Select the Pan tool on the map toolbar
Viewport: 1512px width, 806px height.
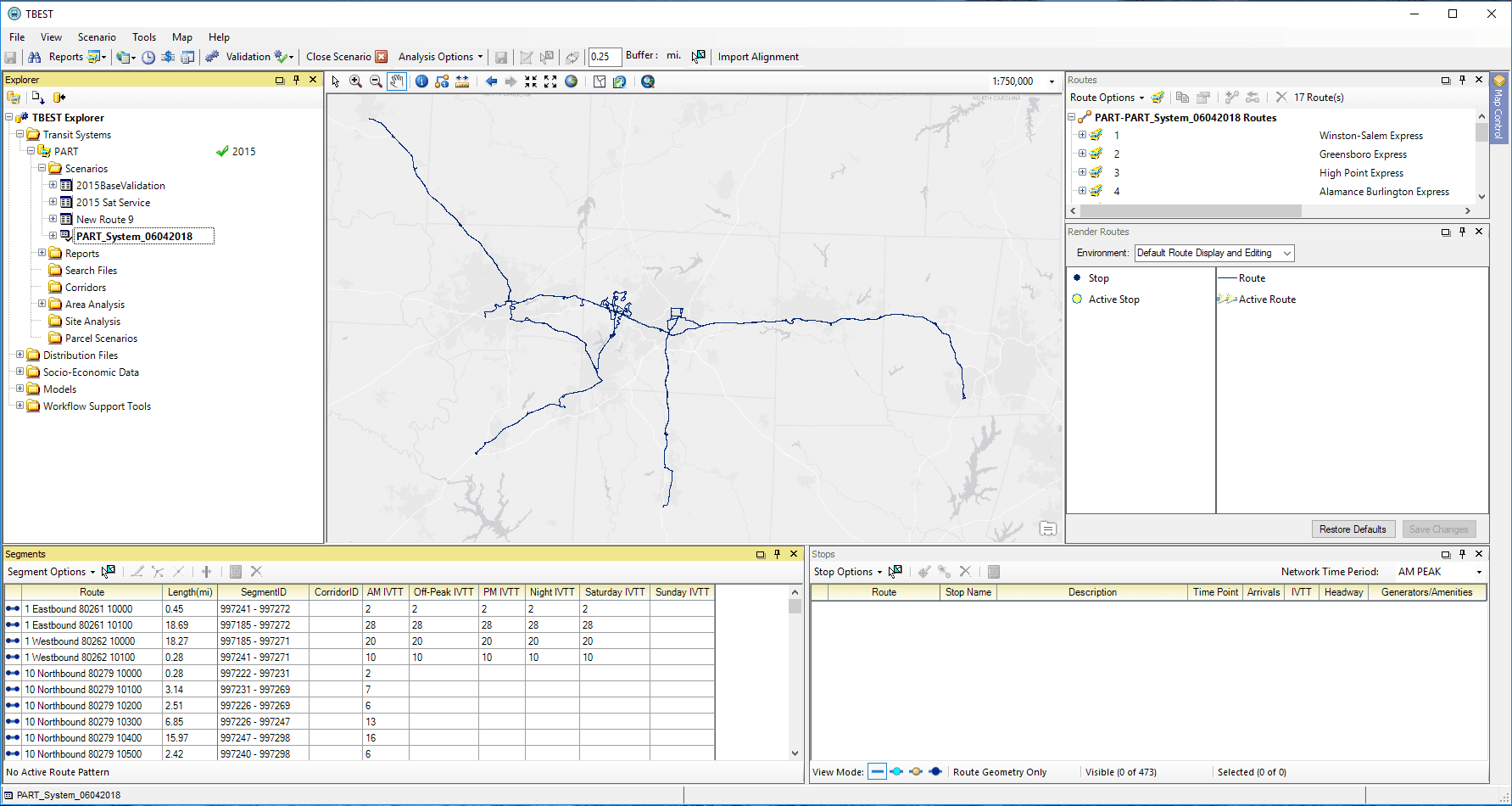click(397, 81)
